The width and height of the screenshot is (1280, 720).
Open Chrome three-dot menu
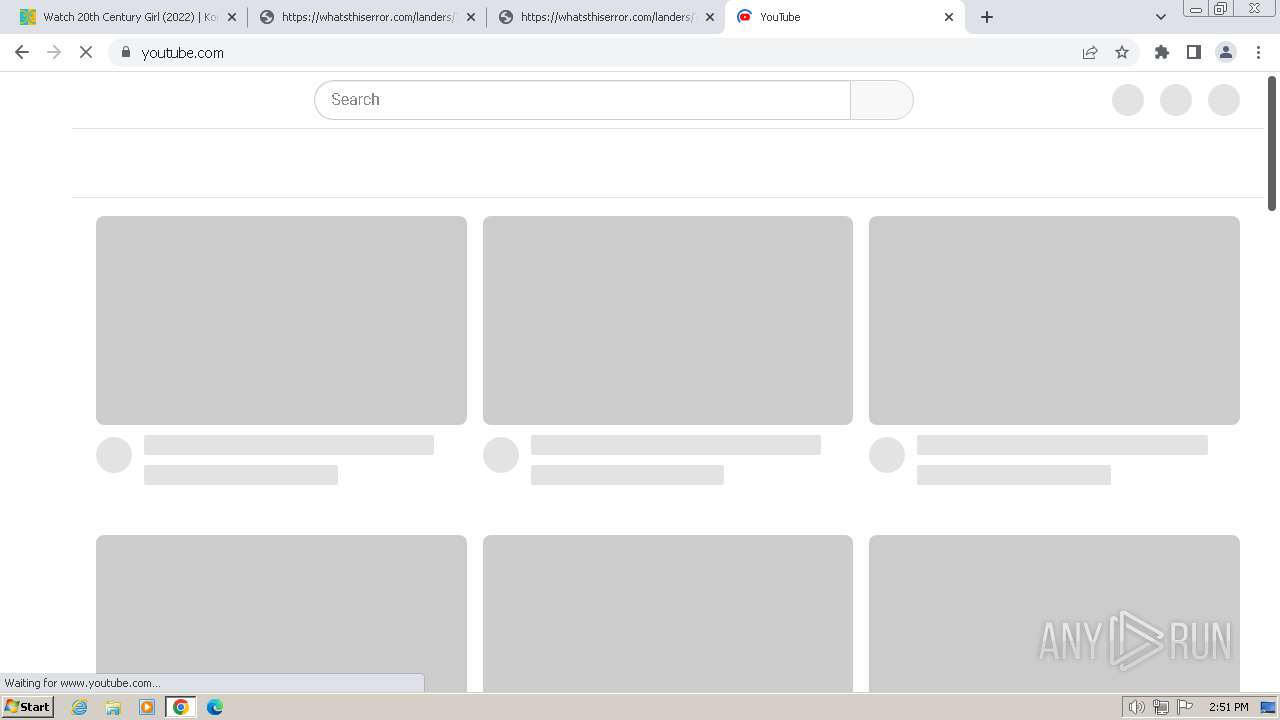click(x=1258, y=52)
